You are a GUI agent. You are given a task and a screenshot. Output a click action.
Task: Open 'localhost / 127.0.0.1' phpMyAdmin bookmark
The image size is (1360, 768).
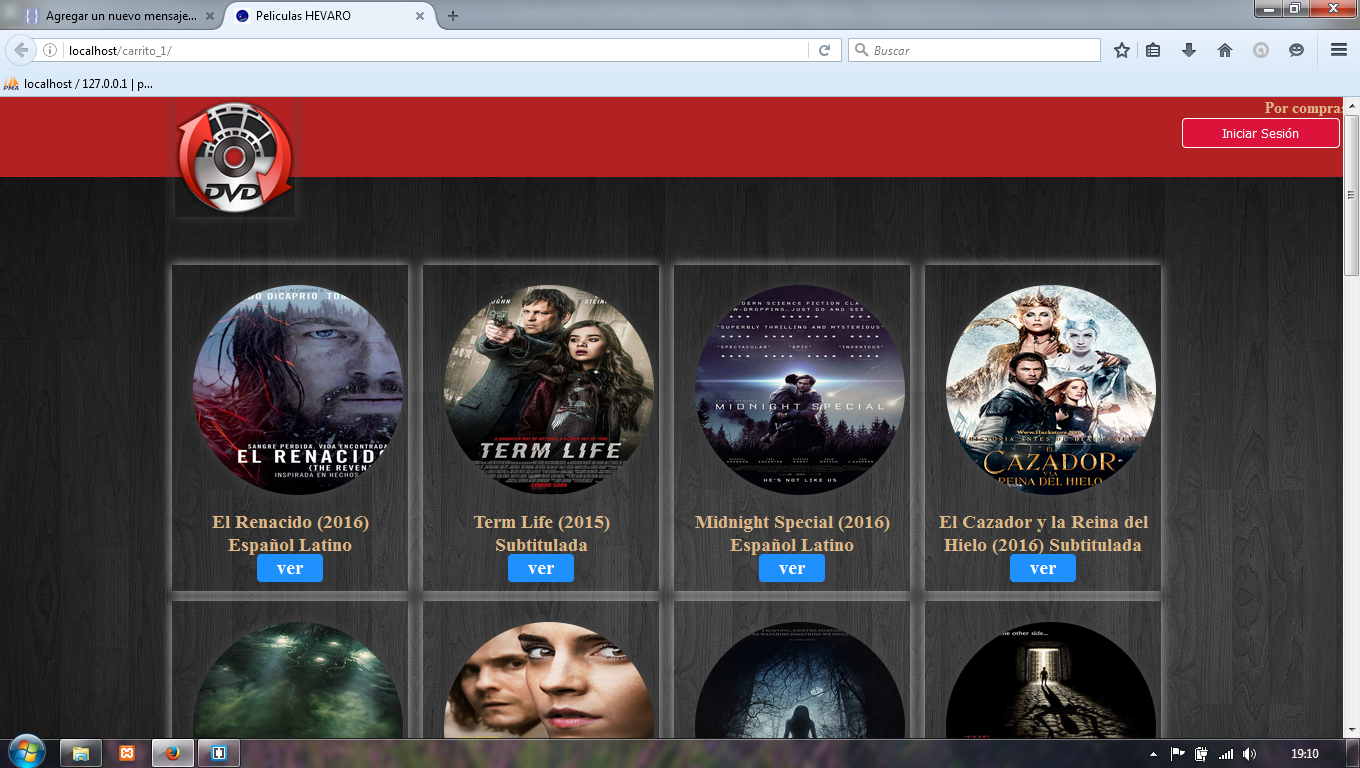(79, 84)
